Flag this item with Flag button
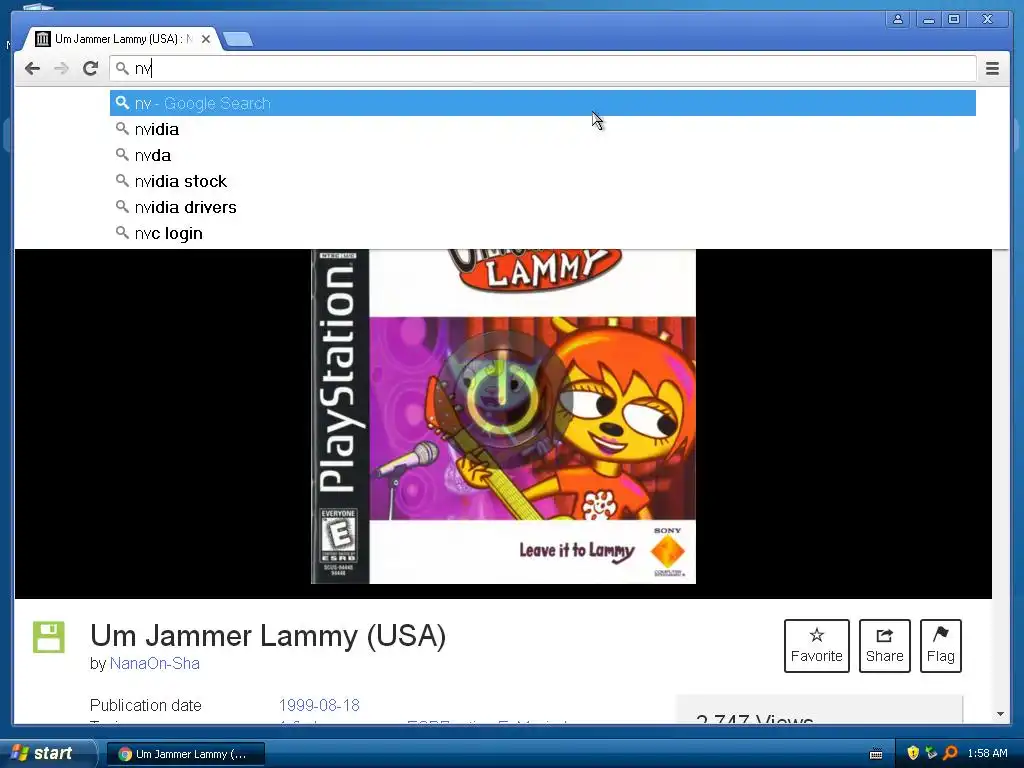This screenshot has width=1024, height=768. tap(940, 646)
